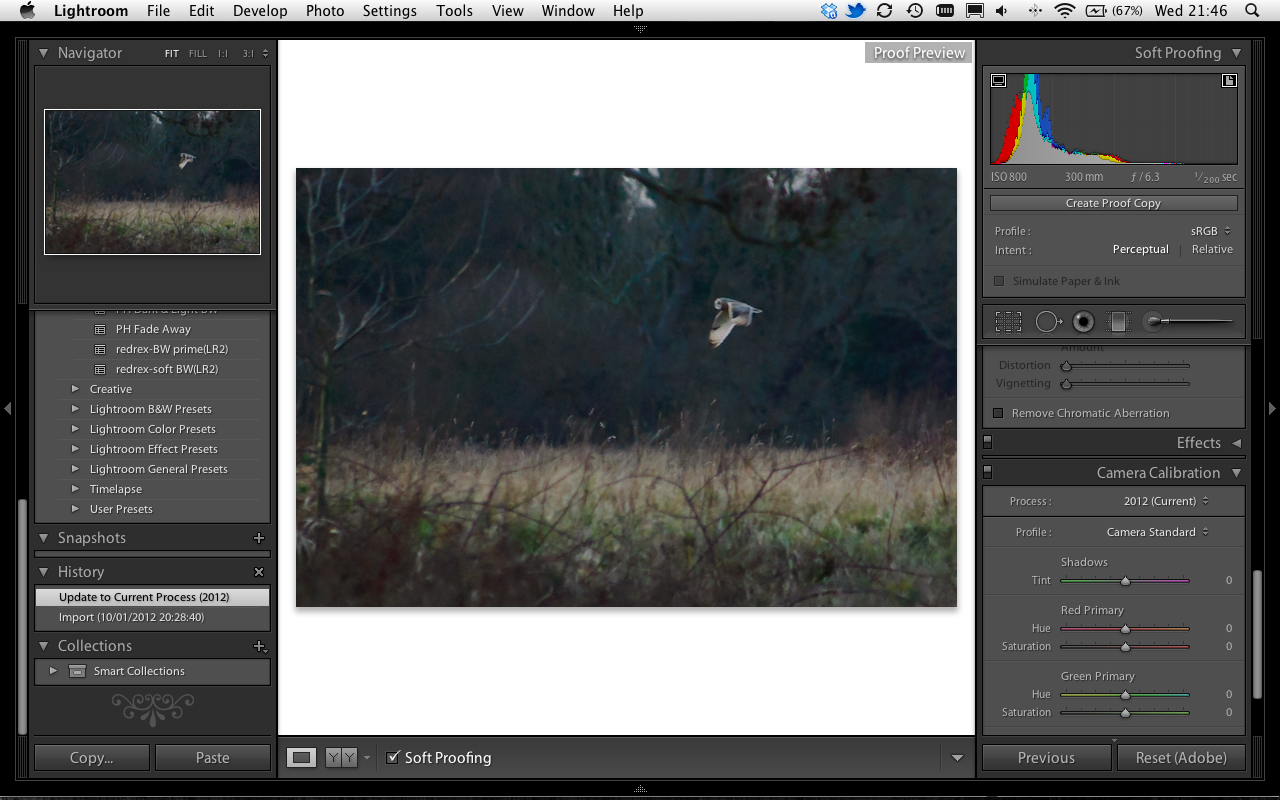Toggle the Effects panel on/off switch
The height and width of the screenshot is (800, 1280).
(x=988, y=441)
